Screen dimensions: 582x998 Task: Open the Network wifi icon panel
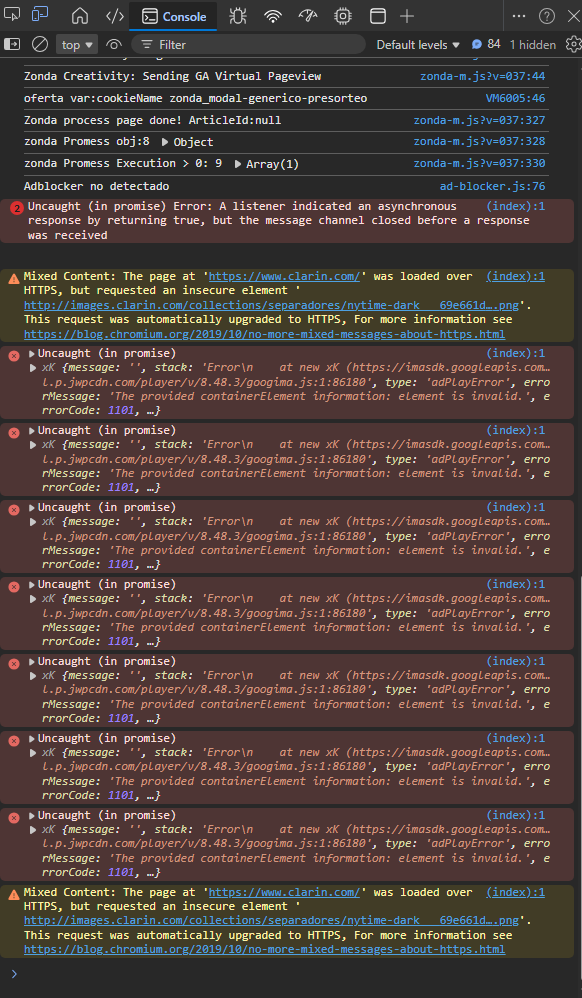pyautogui.click(x=273, y=17)
